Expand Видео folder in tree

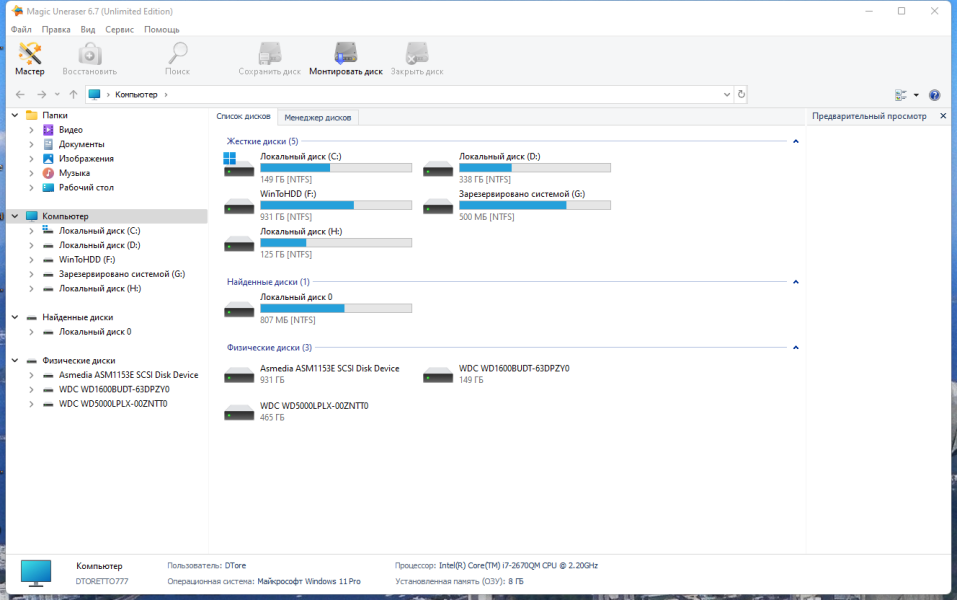(31, 130)
